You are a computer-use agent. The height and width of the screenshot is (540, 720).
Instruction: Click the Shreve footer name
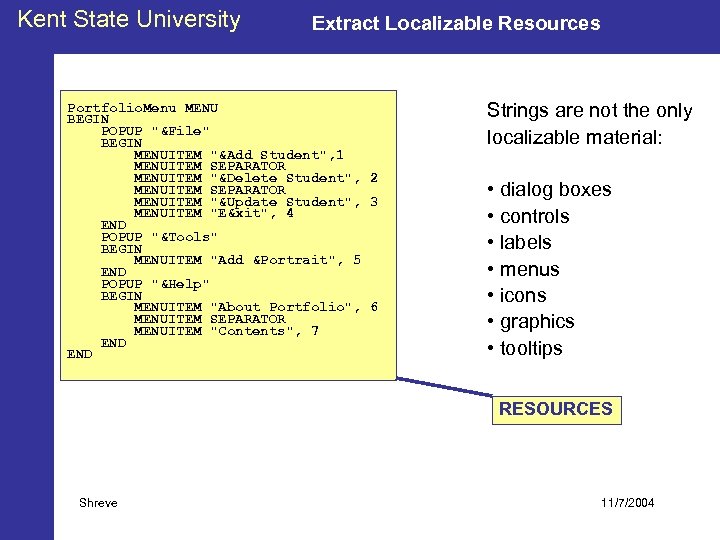(98, 503)
